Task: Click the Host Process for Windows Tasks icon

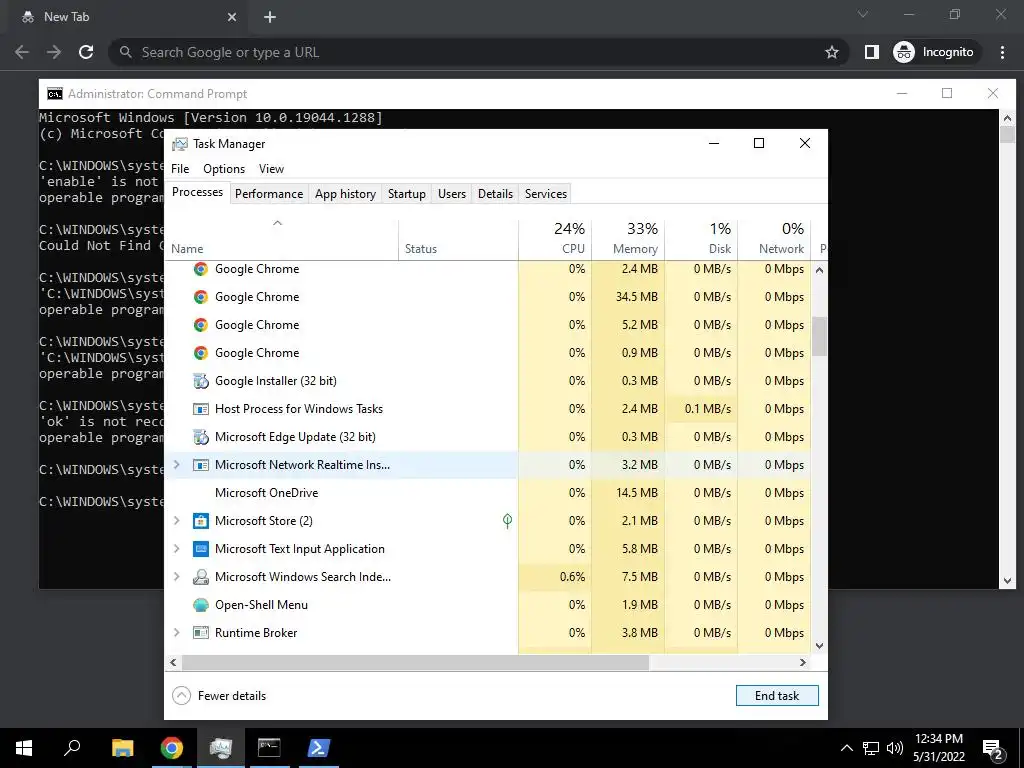Action: tap(200, 409)
